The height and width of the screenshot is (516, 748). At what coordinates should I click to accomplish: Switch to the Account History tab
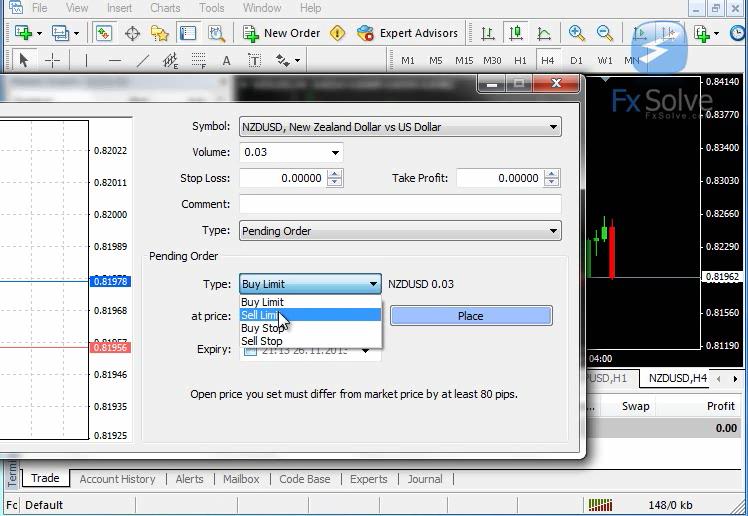pyautogui.click(x=117, y=479)
